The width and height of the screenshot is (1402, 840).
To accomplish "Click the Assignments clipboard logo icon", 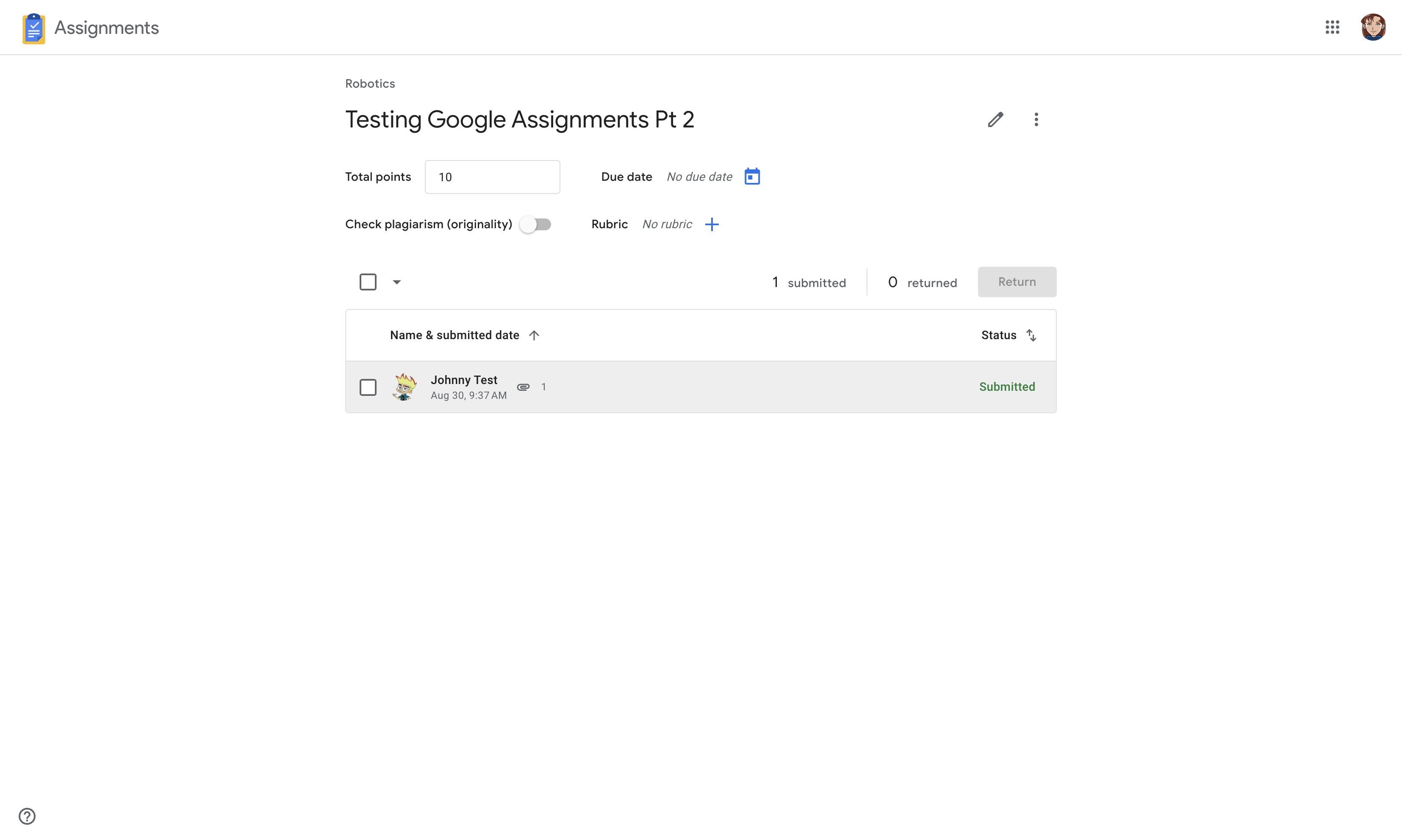I will [x=33, y=28].
